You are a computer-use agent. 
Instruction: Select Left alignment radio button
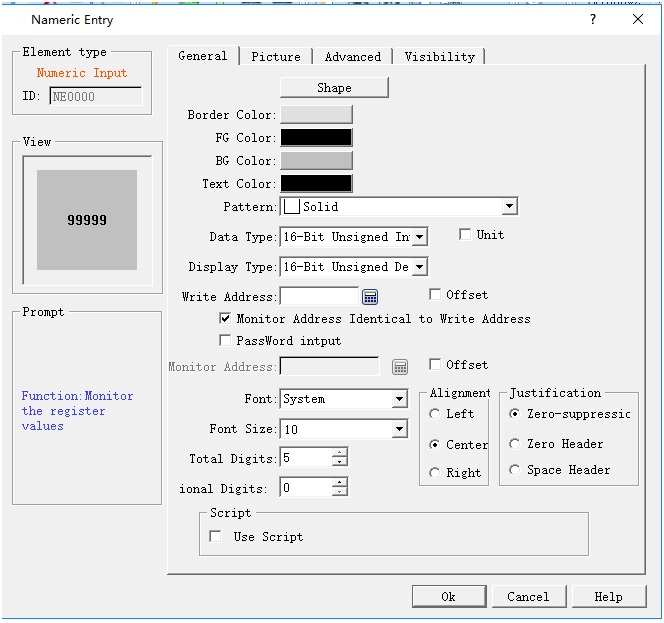tap(435, 414)
